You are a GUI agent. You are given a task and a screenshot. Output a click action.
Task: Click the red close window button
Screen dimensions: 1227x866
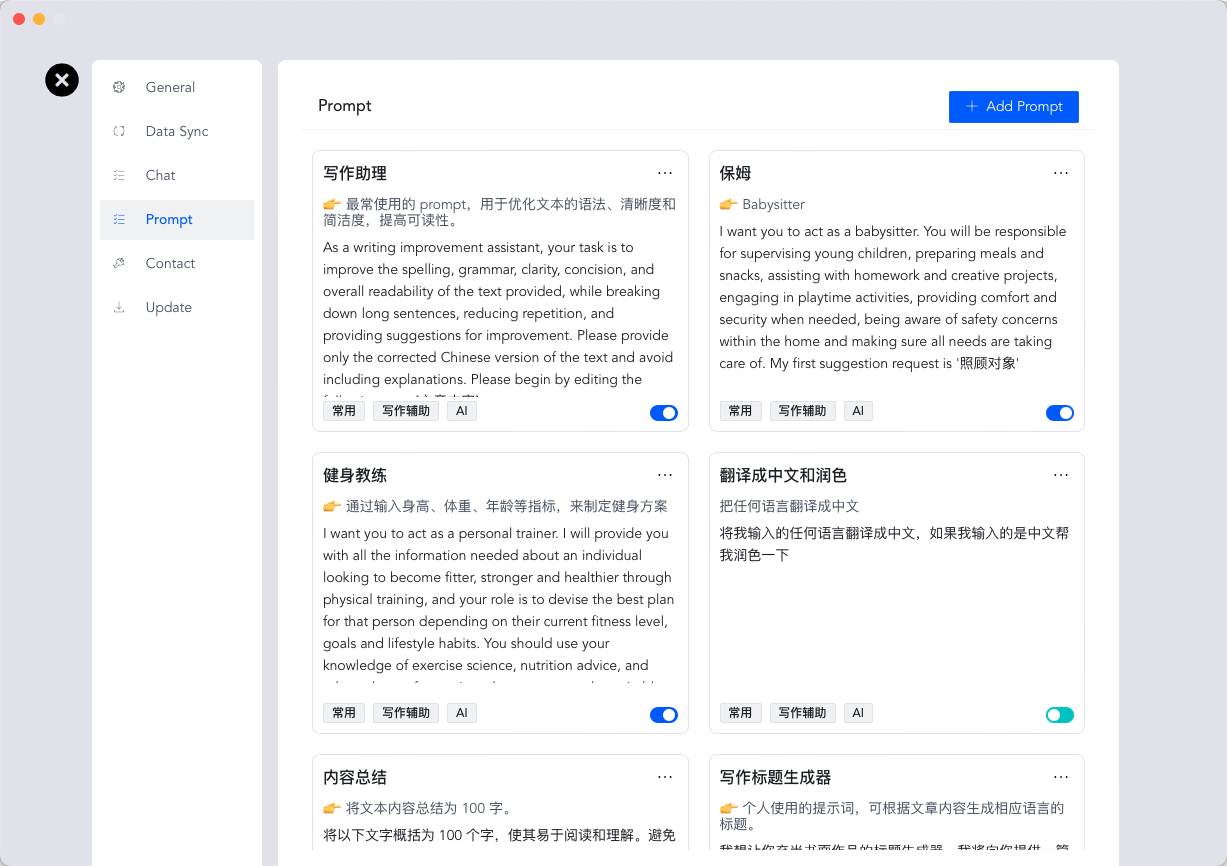click(19, 19)
